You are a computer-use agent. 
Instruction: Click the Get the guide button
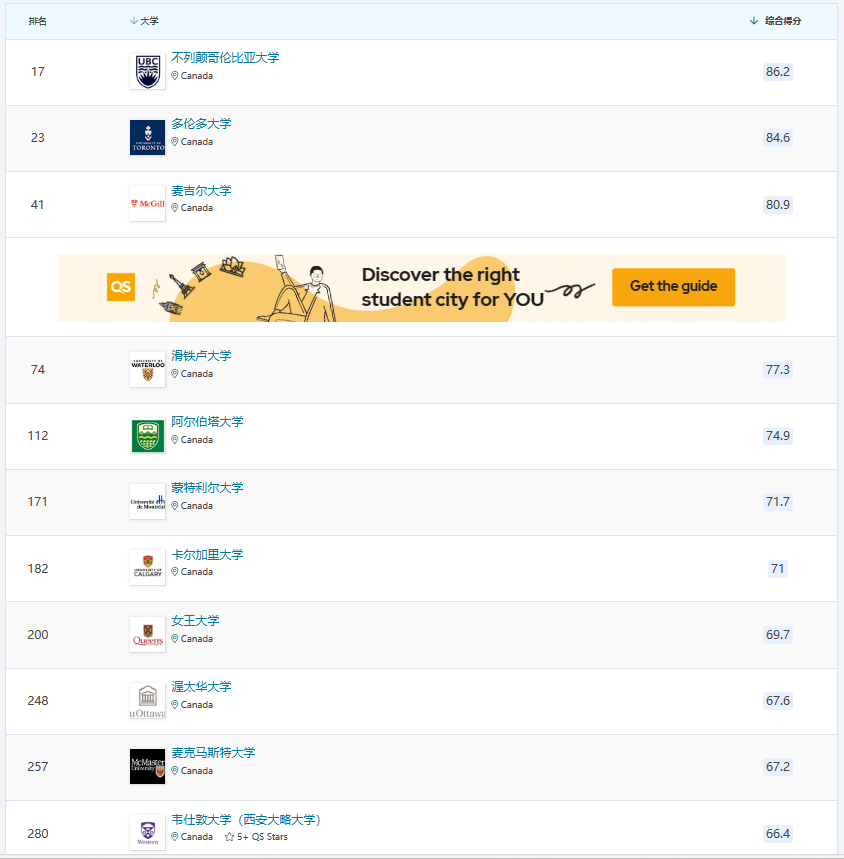[x=673, y=287]
